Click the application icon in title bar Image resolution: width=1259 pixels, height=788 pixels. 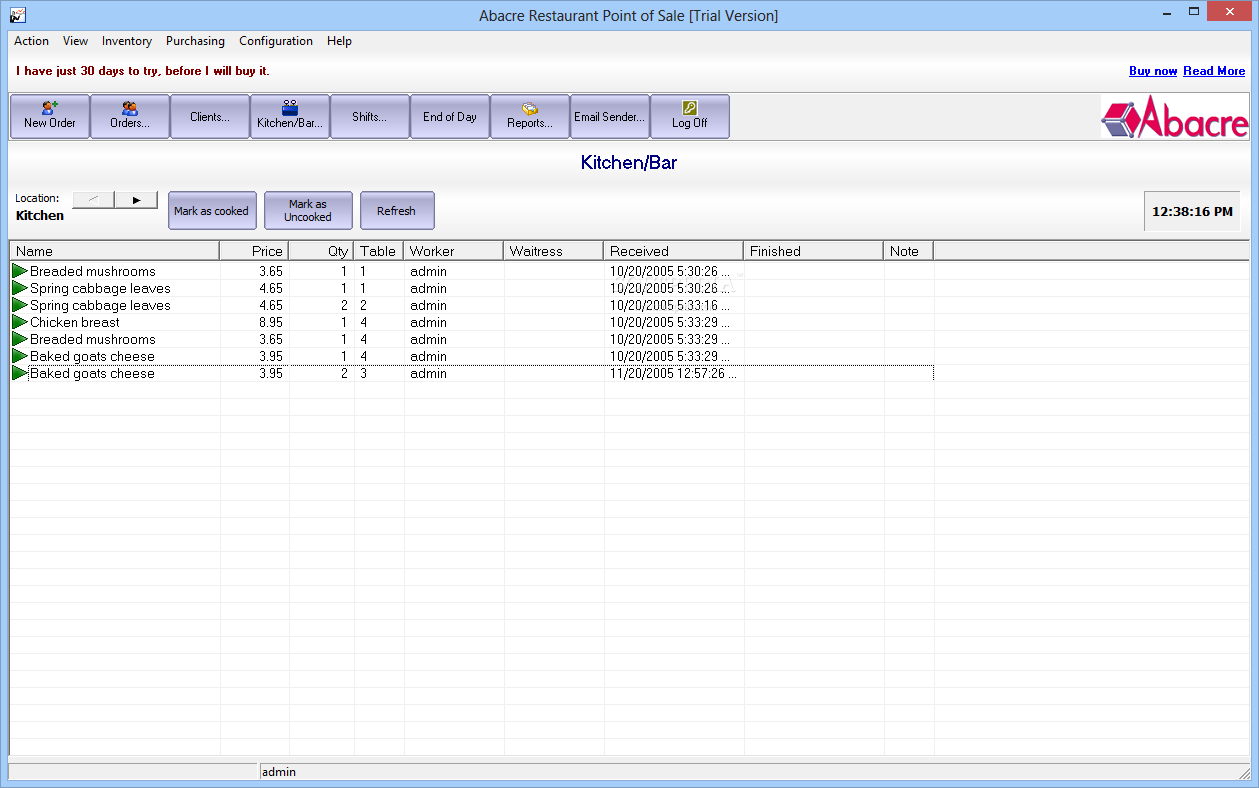[x=17, y=15]
